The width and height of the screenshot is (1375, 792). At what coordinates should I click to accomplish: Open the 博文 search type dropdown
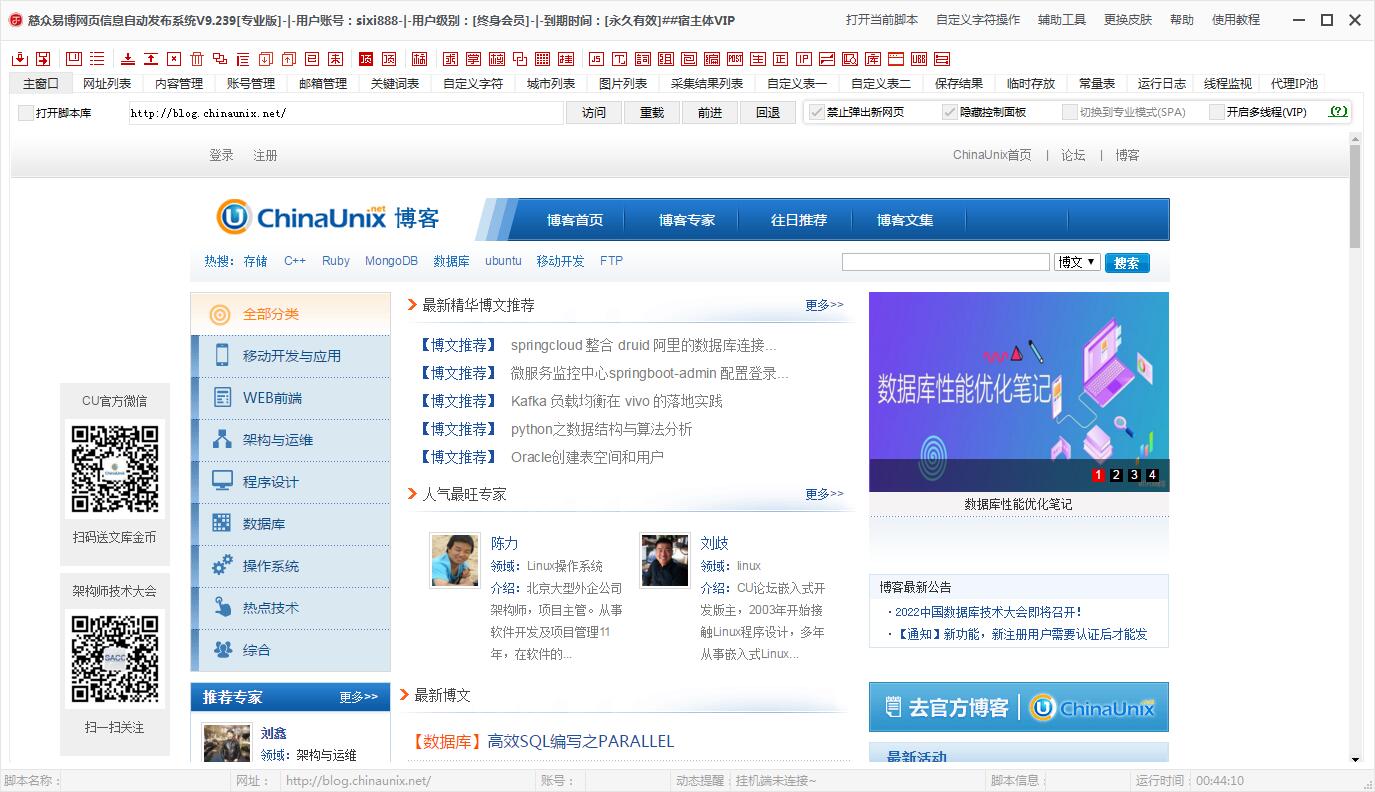[1077, 262]
